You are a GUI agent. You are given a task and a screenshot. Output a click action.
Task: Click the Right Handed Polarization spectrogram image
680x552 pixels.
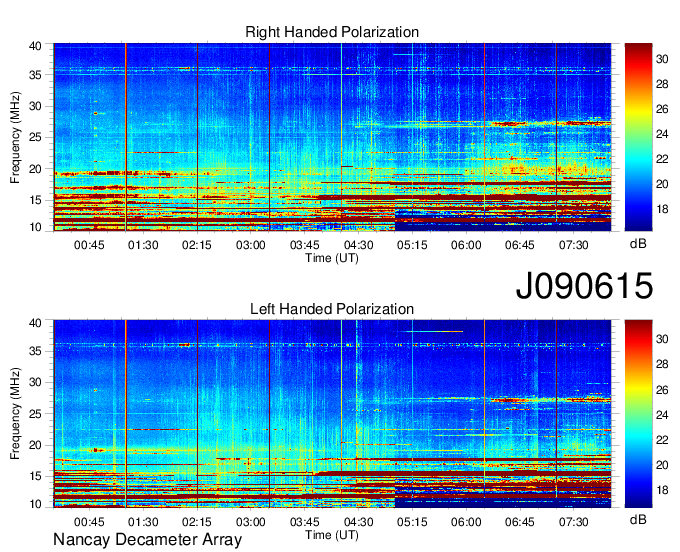pyautogui.click(x=332, y=137)
